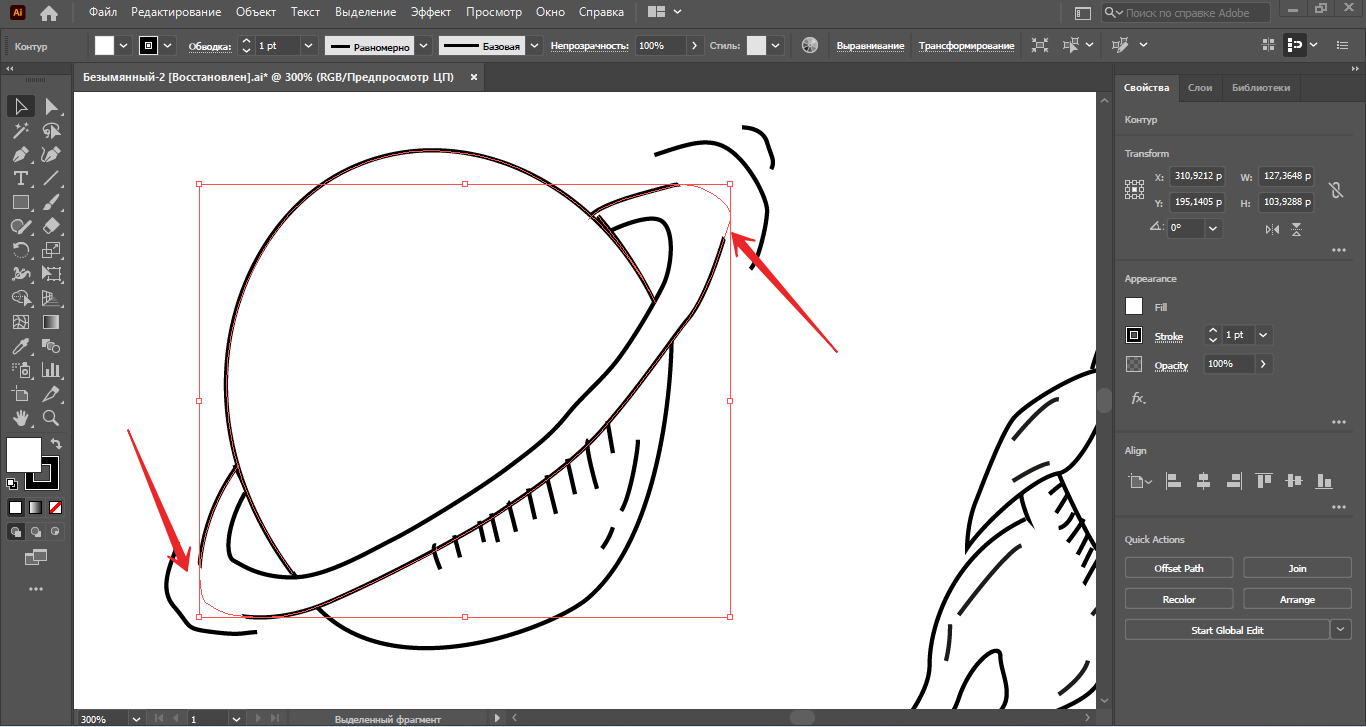Viewport: 1366px width, 727px height.
Task: Open the variable width profile dropdown (Равномерно)
Action: (x=424, y=46)
